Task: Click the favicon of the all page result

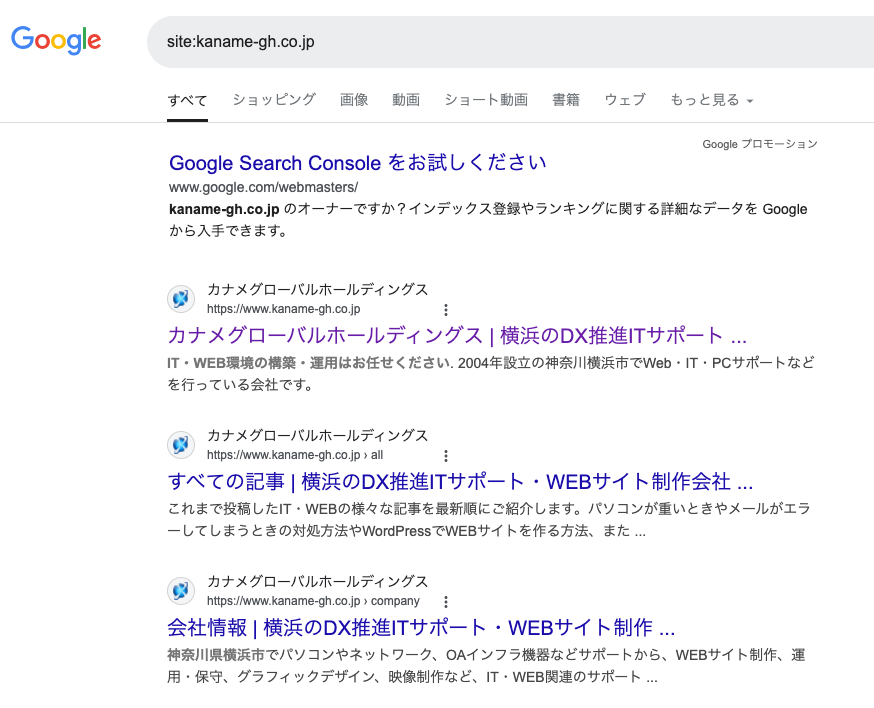Action: click(181, 445)
